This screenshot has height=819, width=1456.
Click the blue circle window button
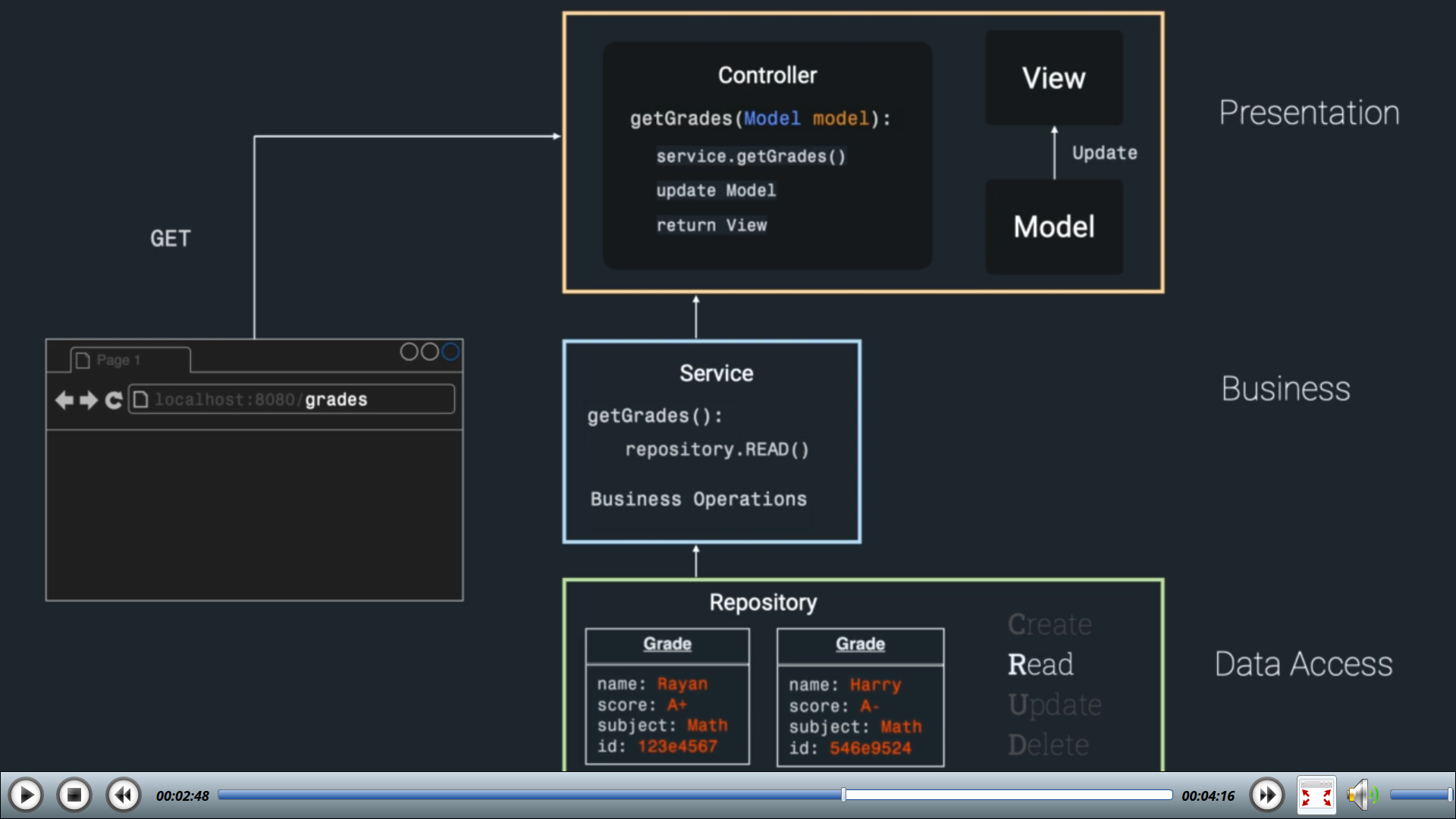coord(450,352)
